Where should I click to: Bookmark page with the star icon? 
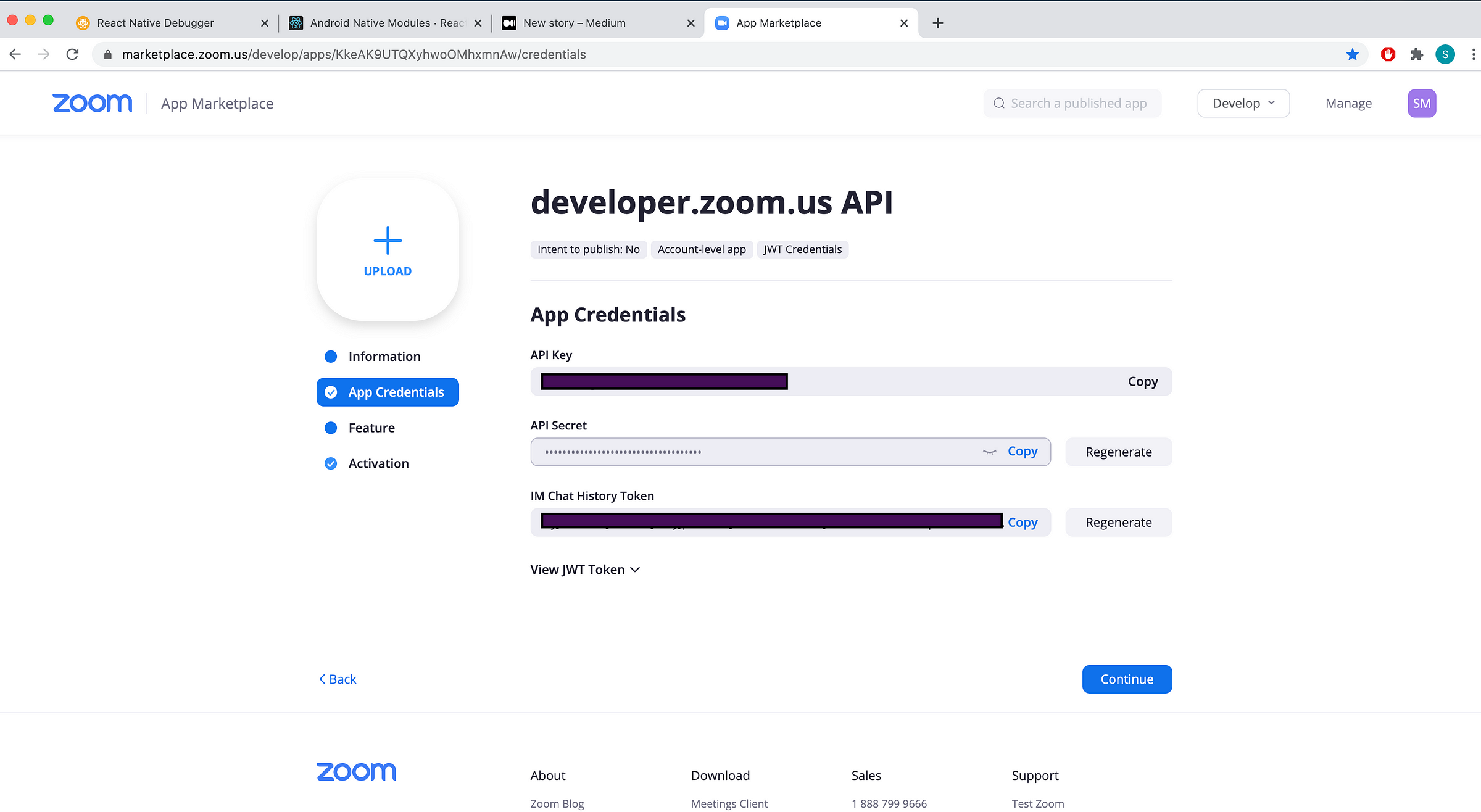click(1352, 54)
